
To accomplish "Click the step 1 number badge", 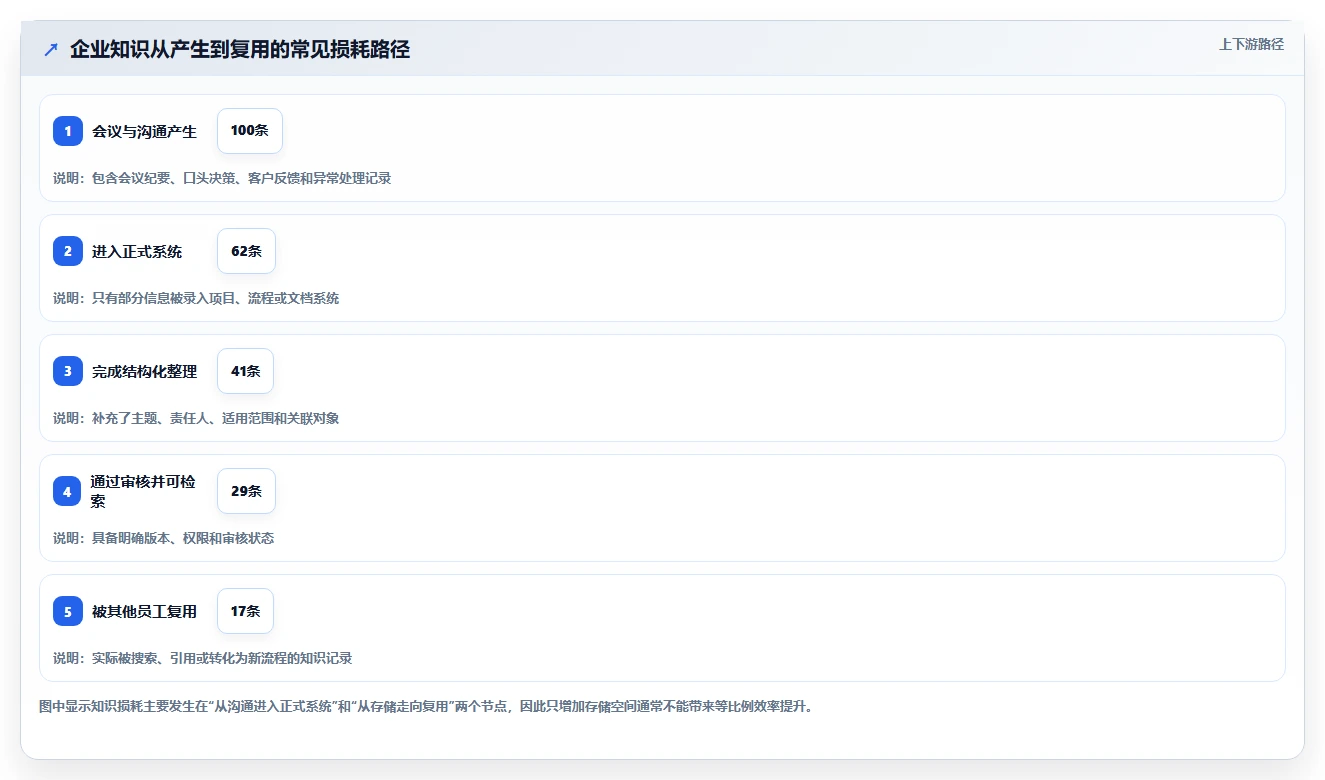I will pos(68,131).
